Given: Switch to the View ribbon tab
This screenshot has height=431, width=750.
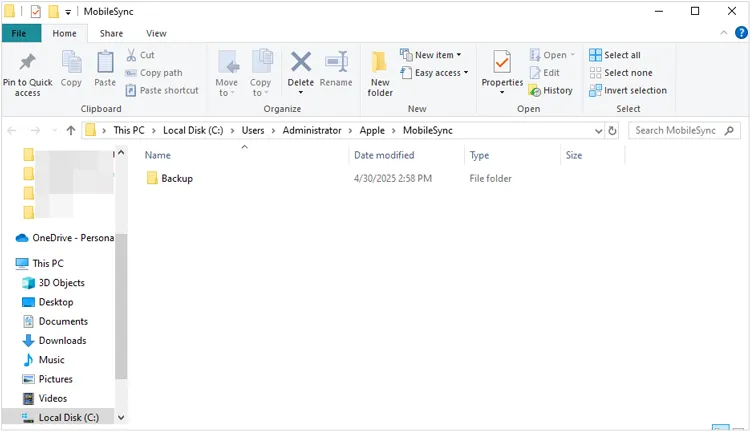Looking at the screenshot, I should (x=156, y=33).
